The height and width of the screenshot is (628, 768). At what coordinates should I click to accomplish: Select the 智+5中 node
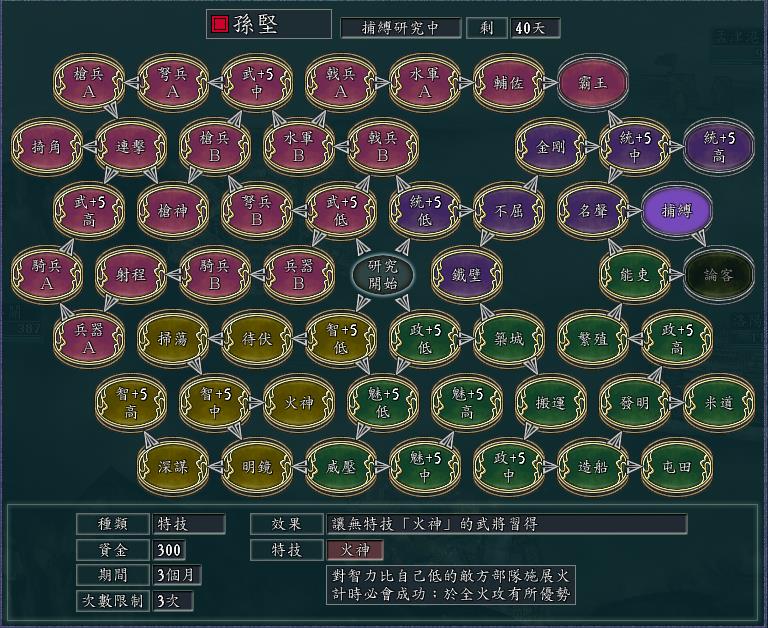(x=215, y=402)
